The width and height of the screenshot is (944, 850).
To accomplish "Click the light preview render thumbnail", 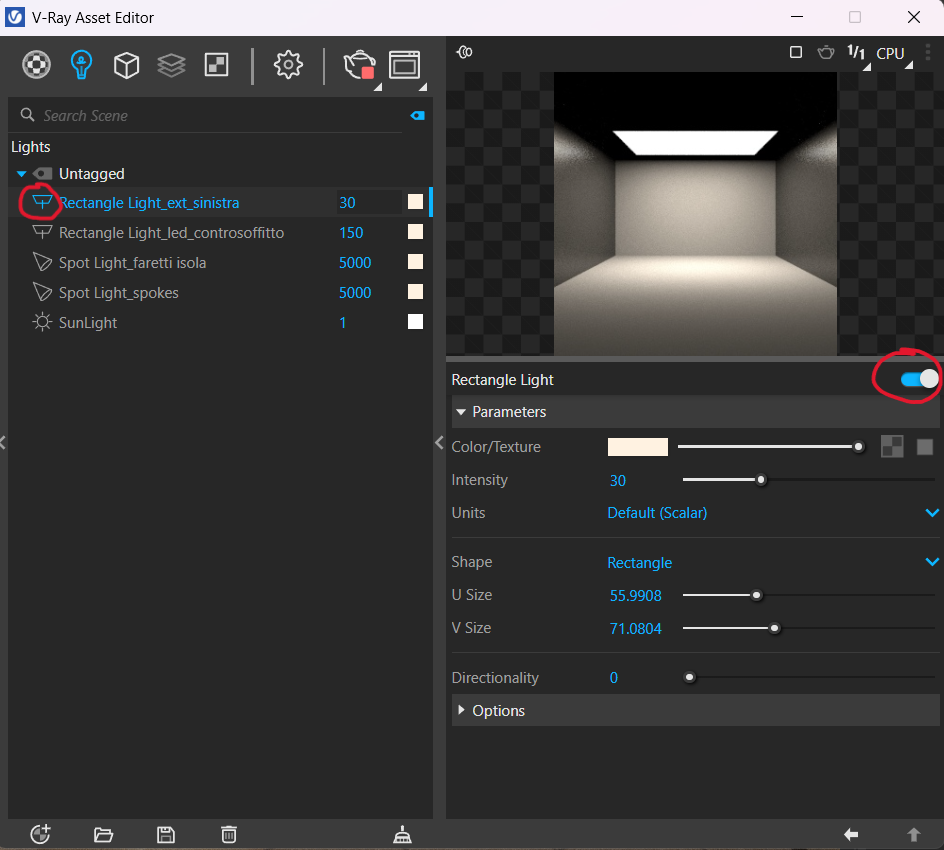I will pyautogui.click(x=695, y=214).
